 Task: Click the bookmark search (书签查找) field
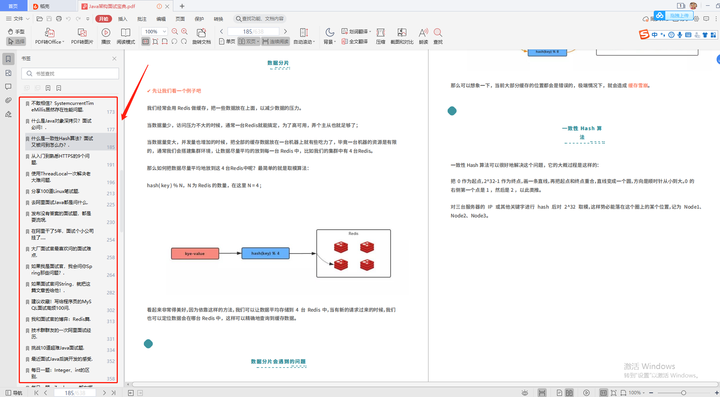coord(70,73)
